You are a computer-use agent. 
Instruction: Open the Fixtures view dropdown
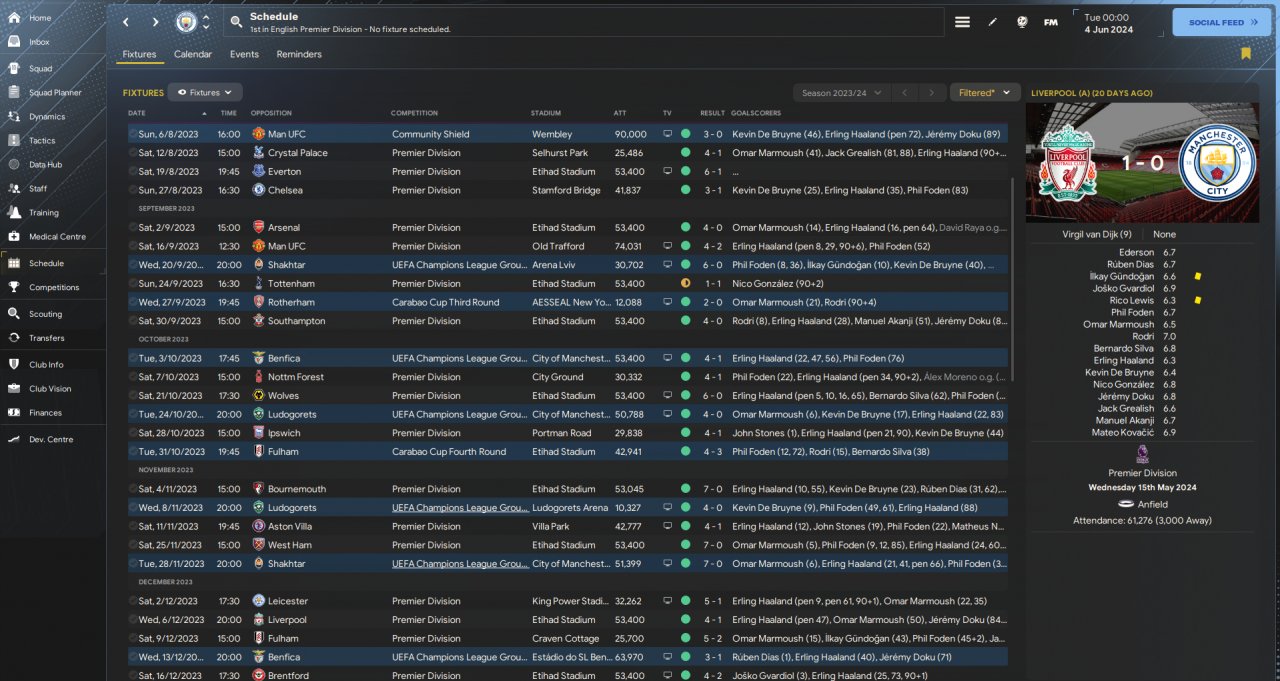(205, 92)
